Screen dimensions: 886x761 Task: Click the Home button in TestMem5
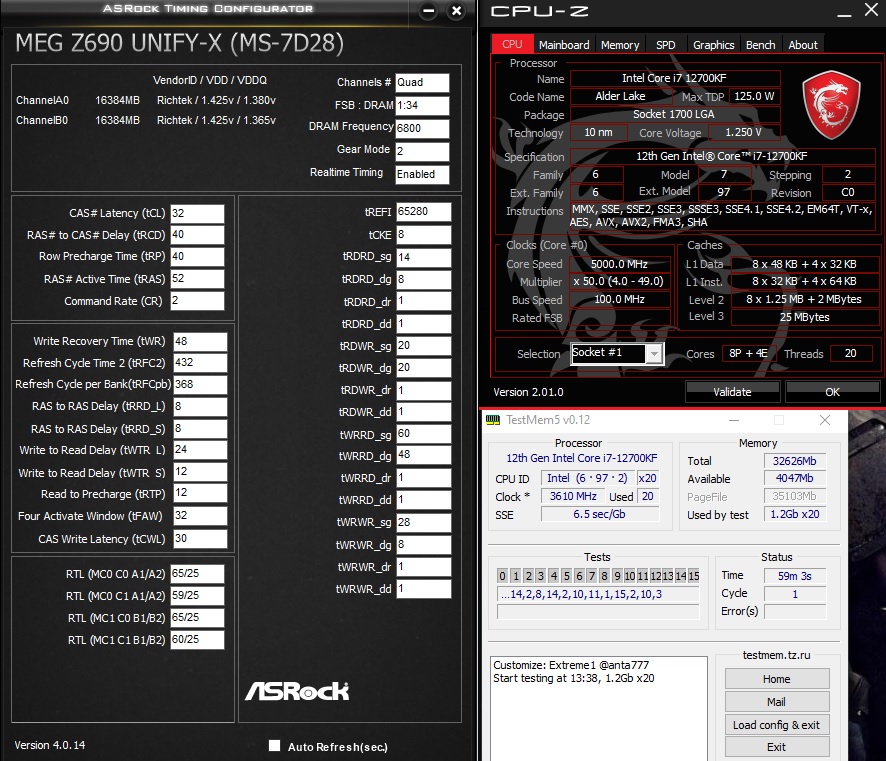pos(777,679)
